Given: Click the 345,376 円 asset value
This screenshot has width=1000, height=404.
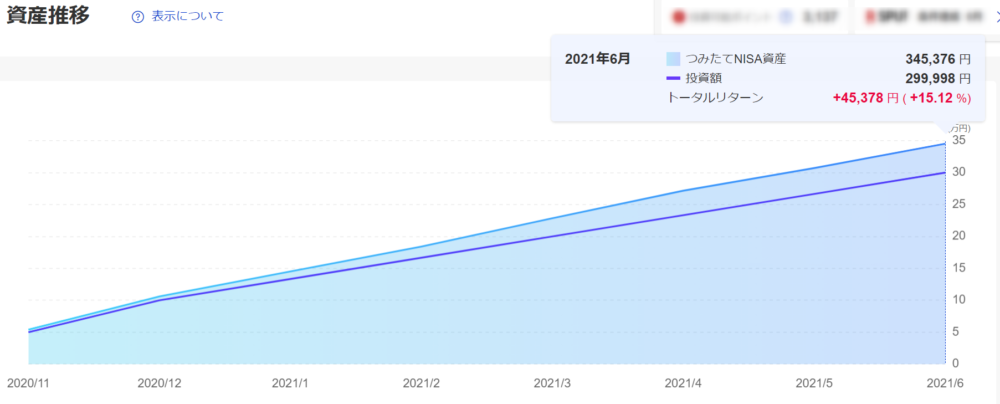Looking at the screenshot, I should 938,59.
